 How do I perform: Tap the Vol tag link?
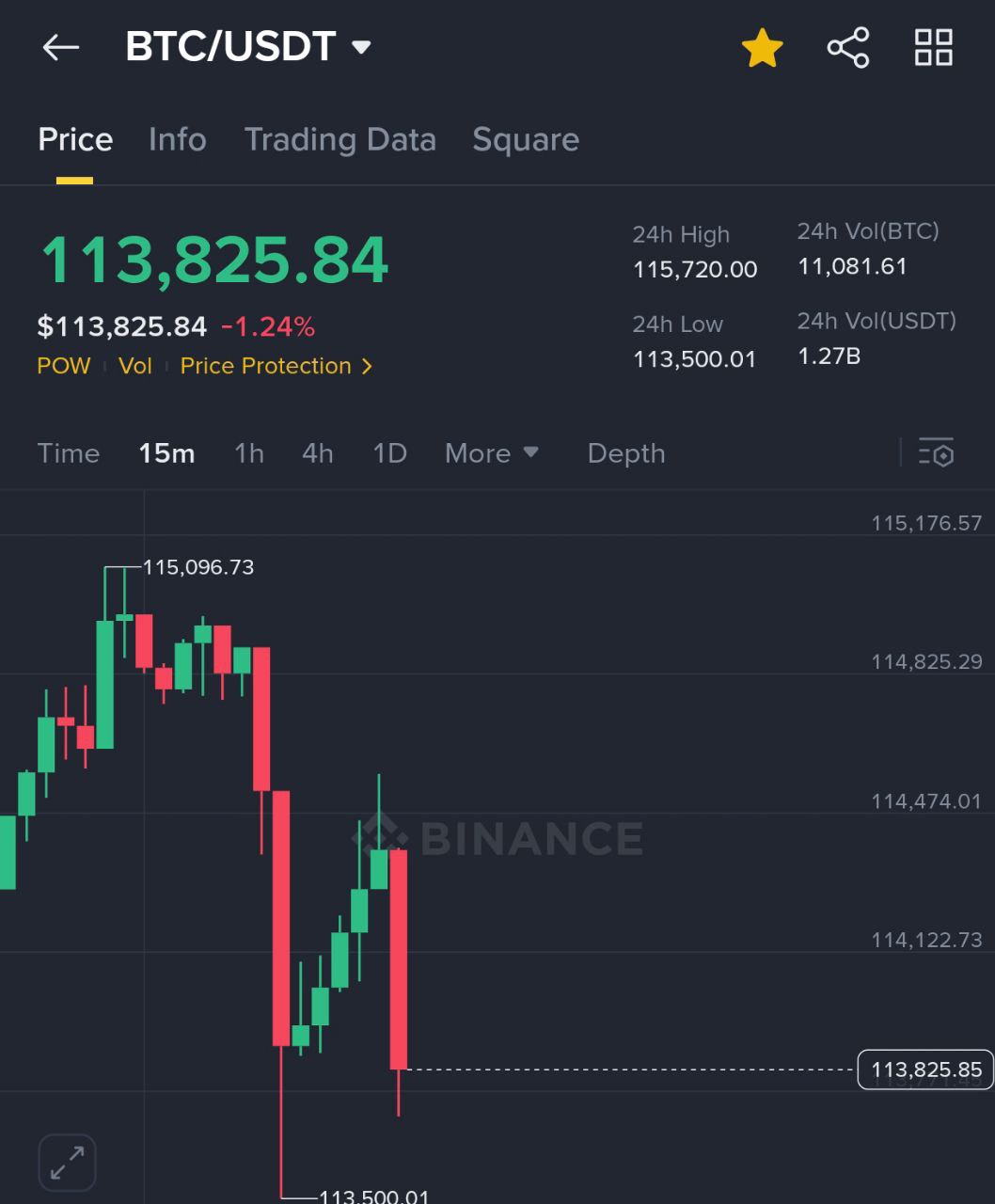coord(135,366)
